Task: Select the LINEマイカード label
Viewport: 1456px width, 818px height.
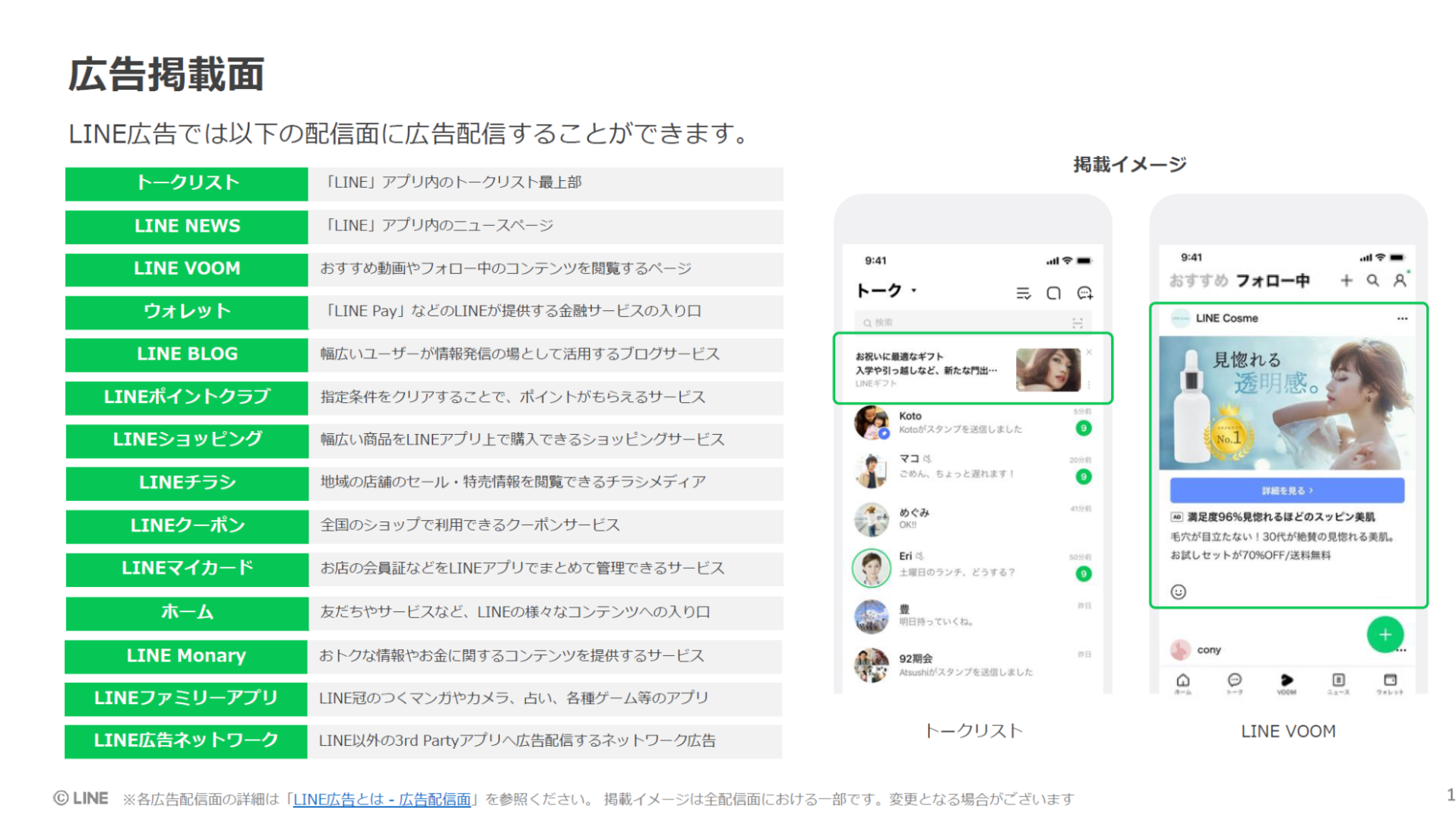Action: (187, 569)
